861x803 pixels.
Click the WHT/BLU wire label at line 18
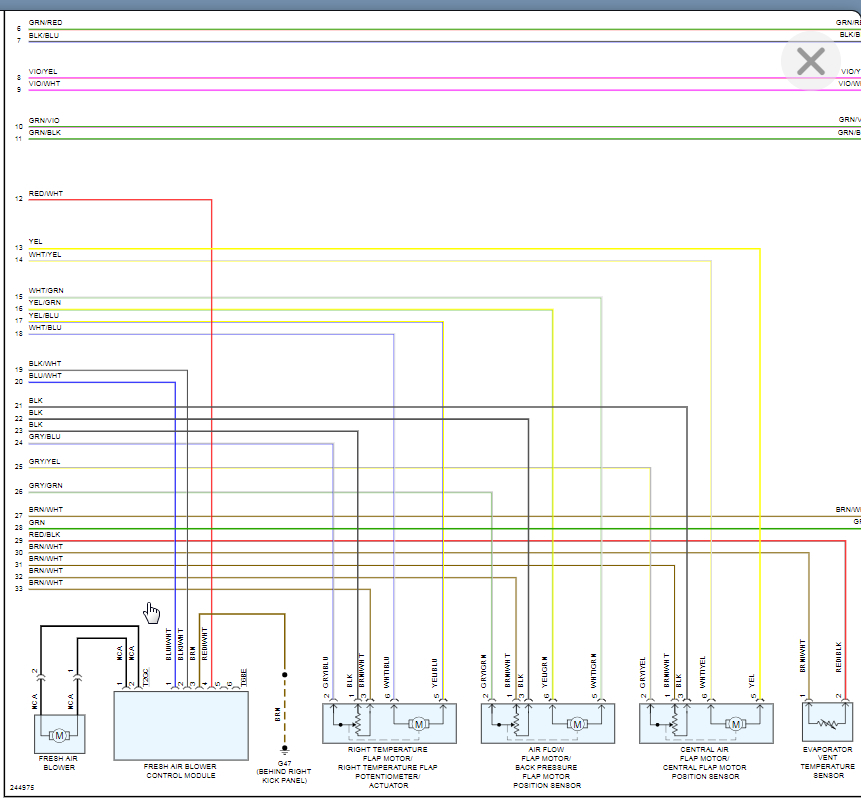point(45,327)
